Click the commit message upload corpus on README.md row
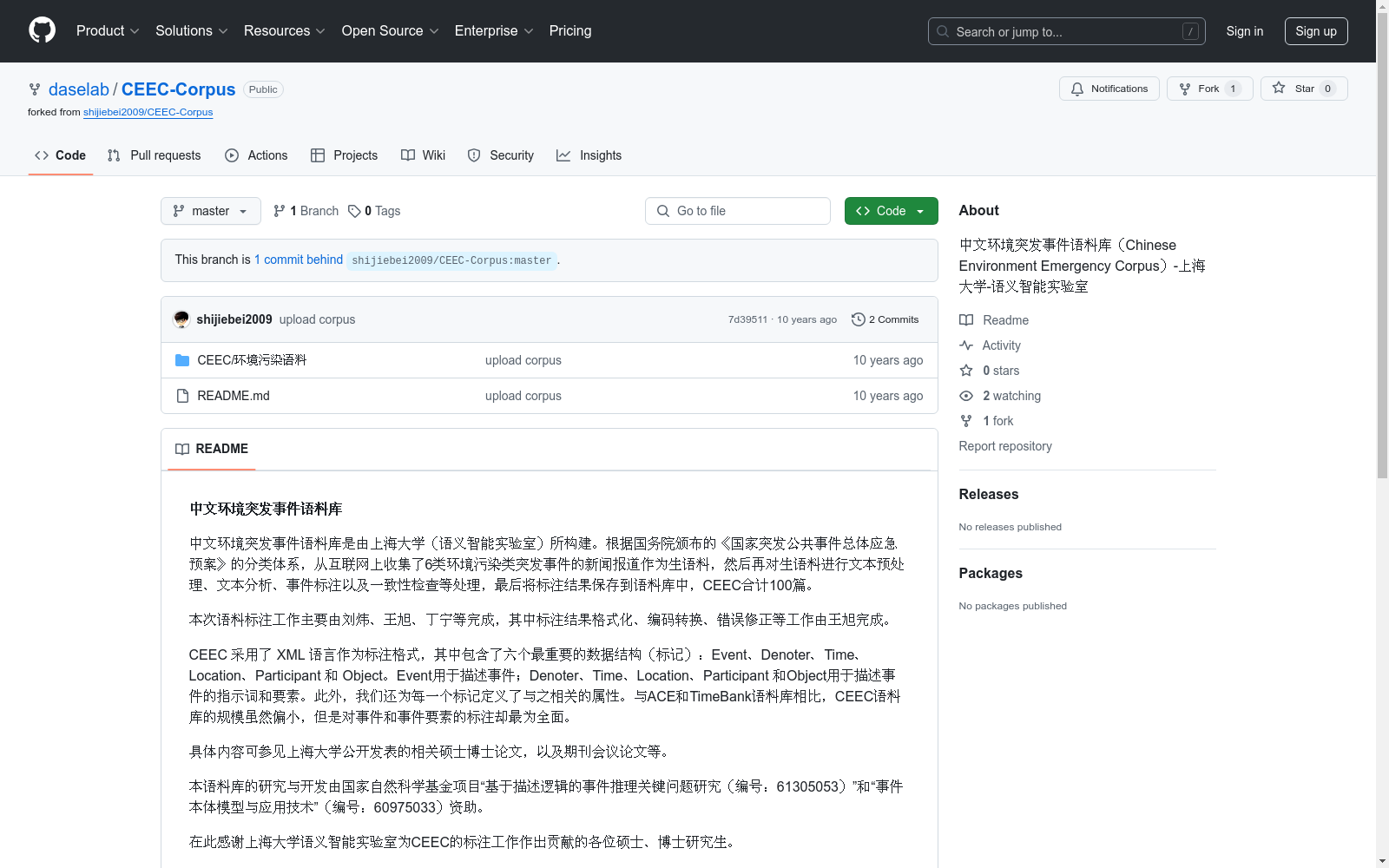This screenshot has height=868, width=1389. click(x=523, y=396)
